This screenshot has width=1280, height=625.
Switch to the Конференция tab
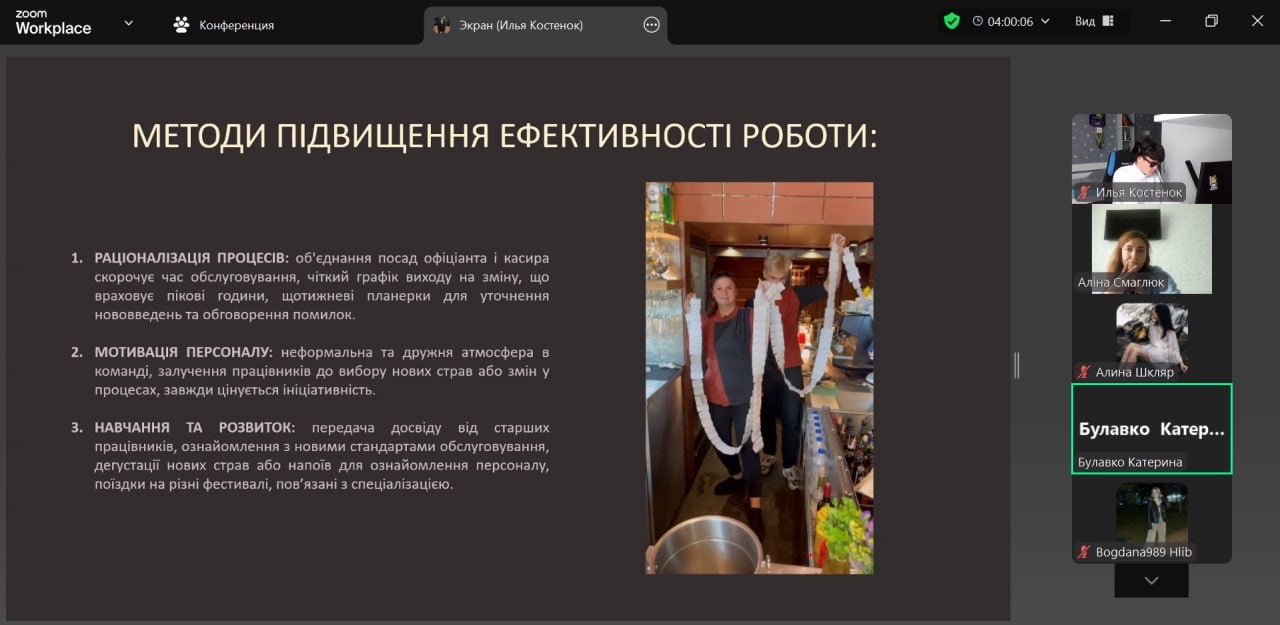pos(223,25)
